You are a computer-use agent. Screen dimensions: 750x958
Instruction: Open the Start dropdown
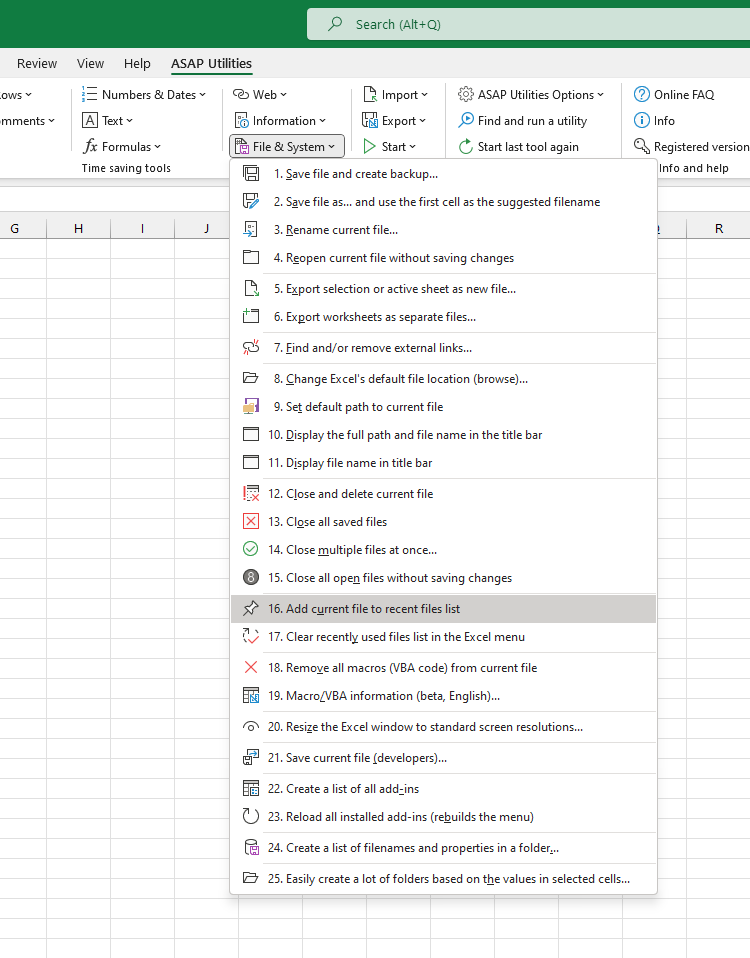tap(390, 147)
